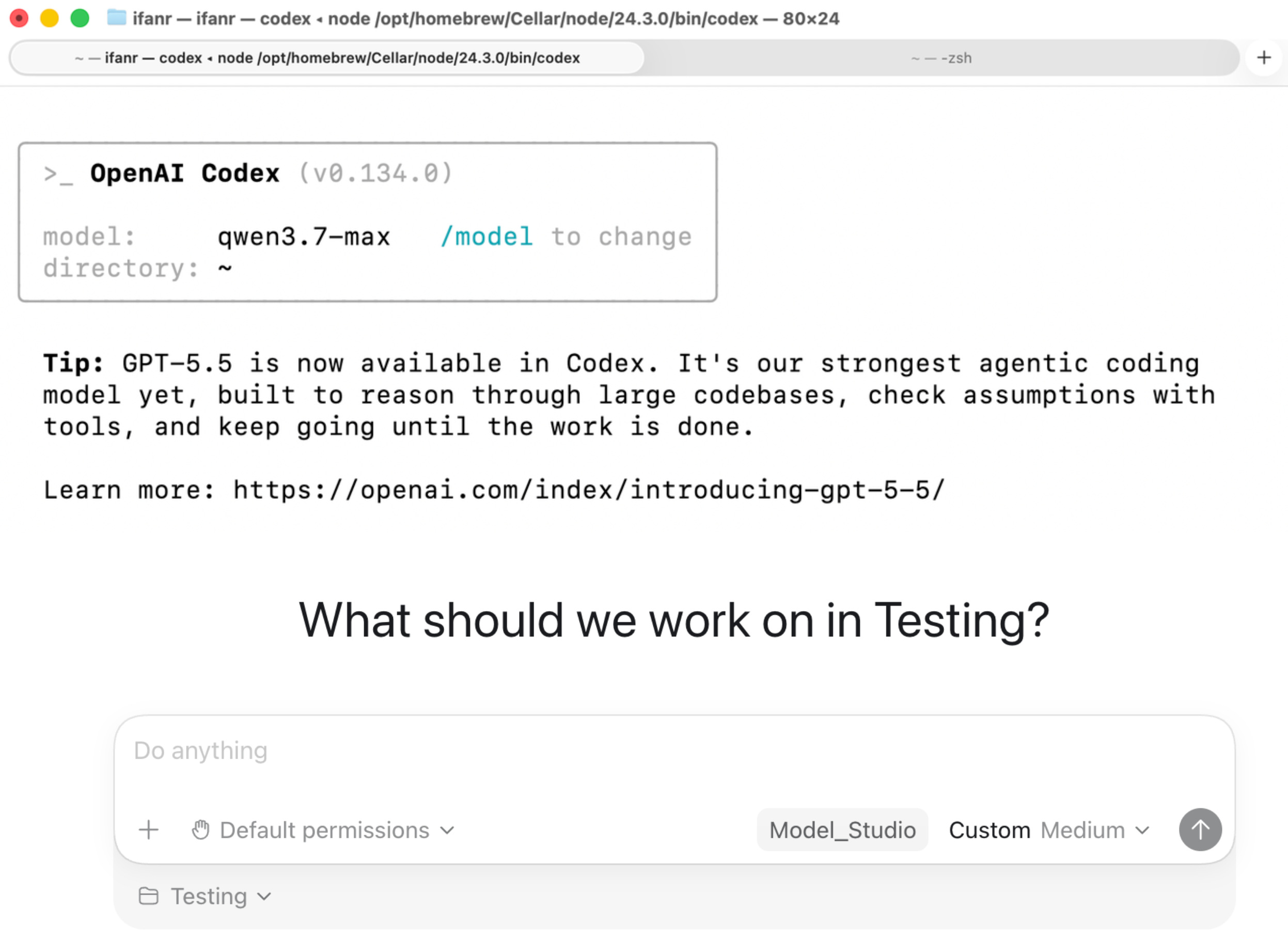The width and height of the screenshot is (1288, 938).
Task: Click the green fullscreen window button
Action: pyautogui.click(x=80, y=18)
